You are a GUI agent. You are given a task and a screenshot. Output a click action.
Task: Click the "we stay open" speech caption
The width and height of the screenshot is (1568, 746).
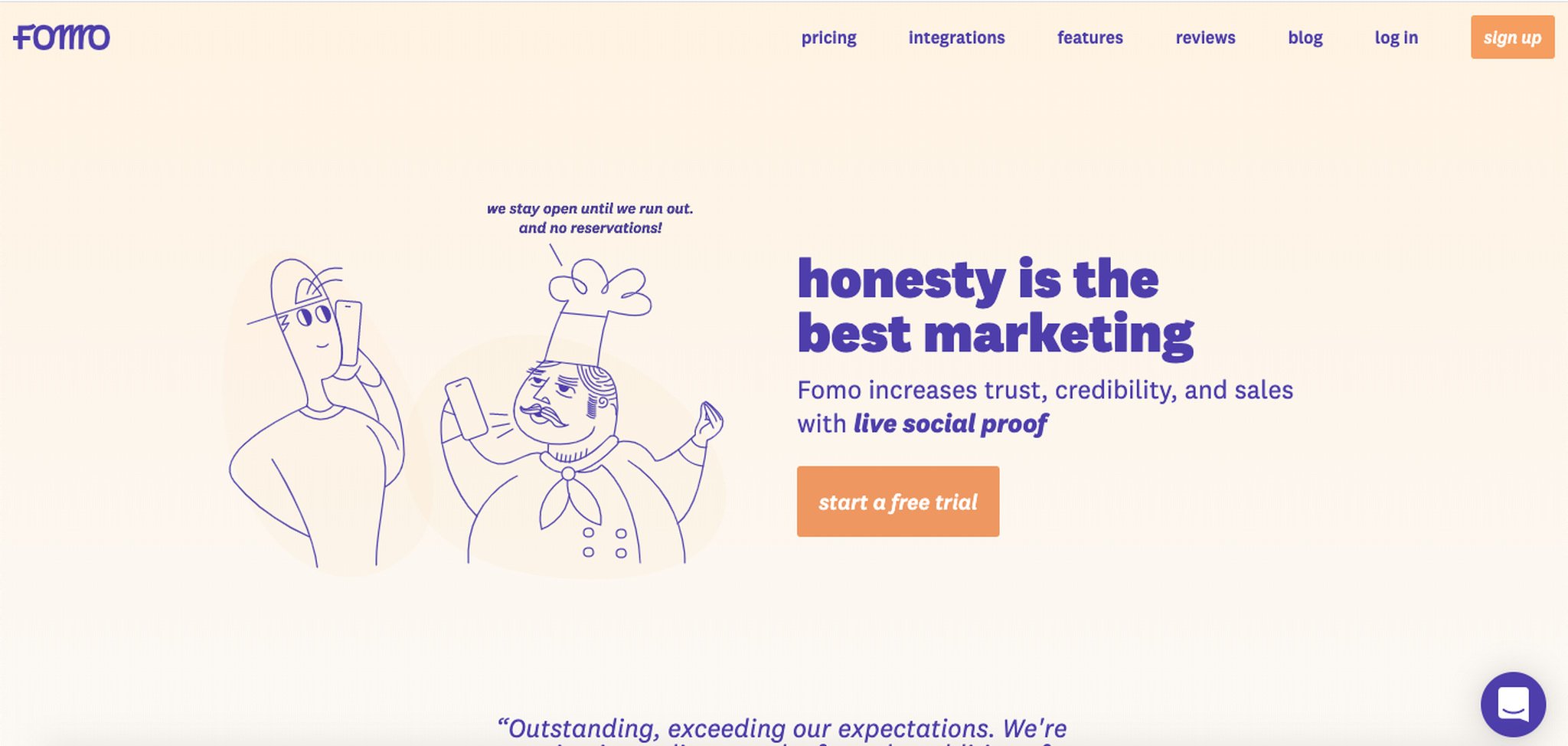(590, 218)
